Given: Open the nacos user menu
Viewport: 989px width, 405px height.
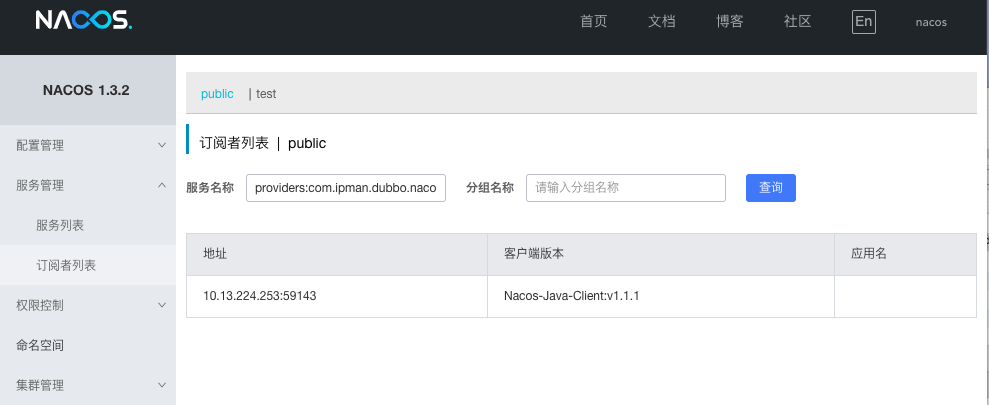Looking at the screenshot, I should coord(930,22).
